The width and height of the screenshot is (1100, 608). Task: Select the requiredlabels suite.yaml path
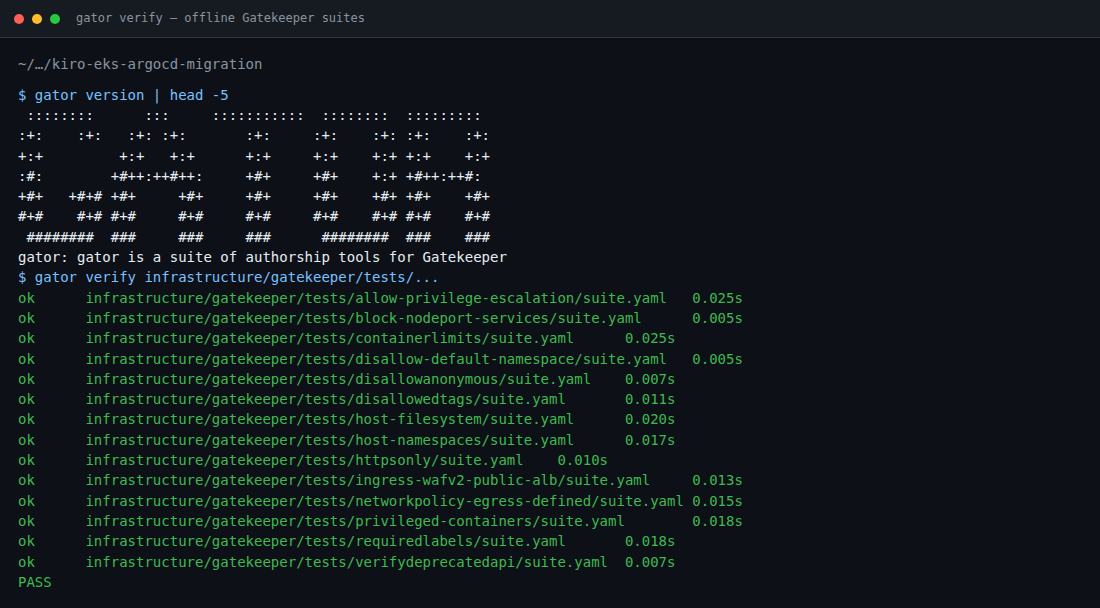pyautogui.click(x=326, y=541)
